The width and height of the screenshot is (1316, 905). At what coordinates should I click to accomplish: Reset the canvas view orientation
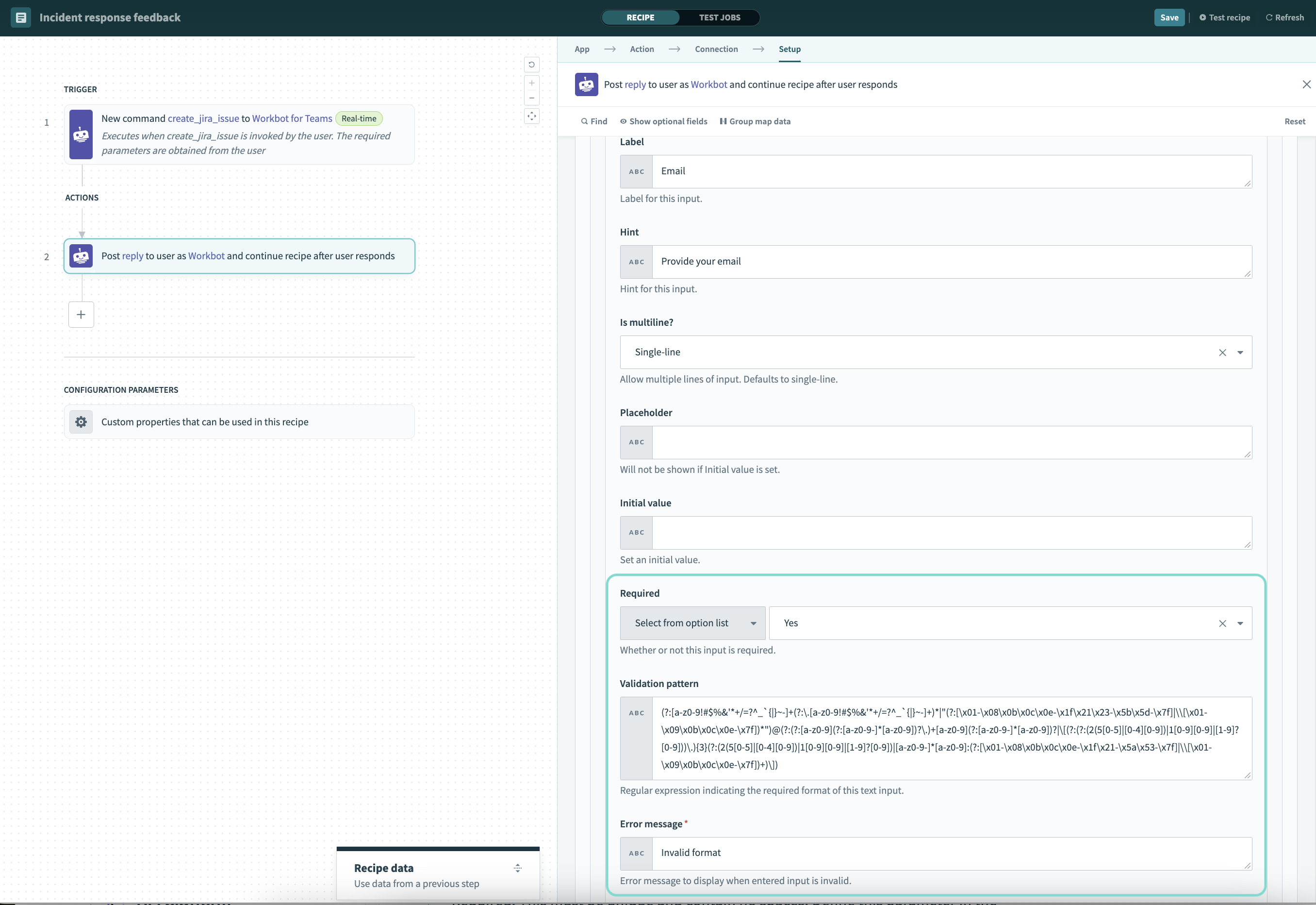[532, 64]
